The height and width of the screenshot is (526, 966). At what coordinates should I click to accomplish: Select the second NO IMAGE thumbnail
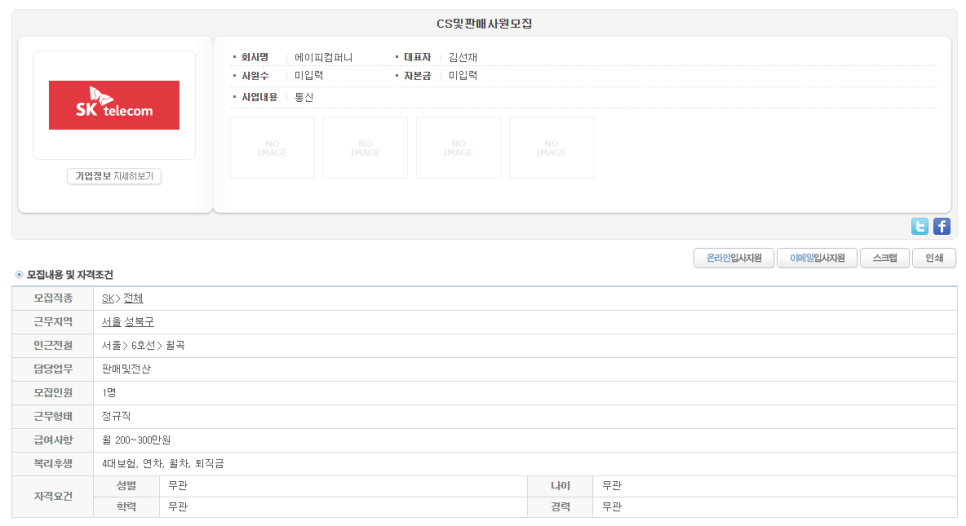coord(365,148)
